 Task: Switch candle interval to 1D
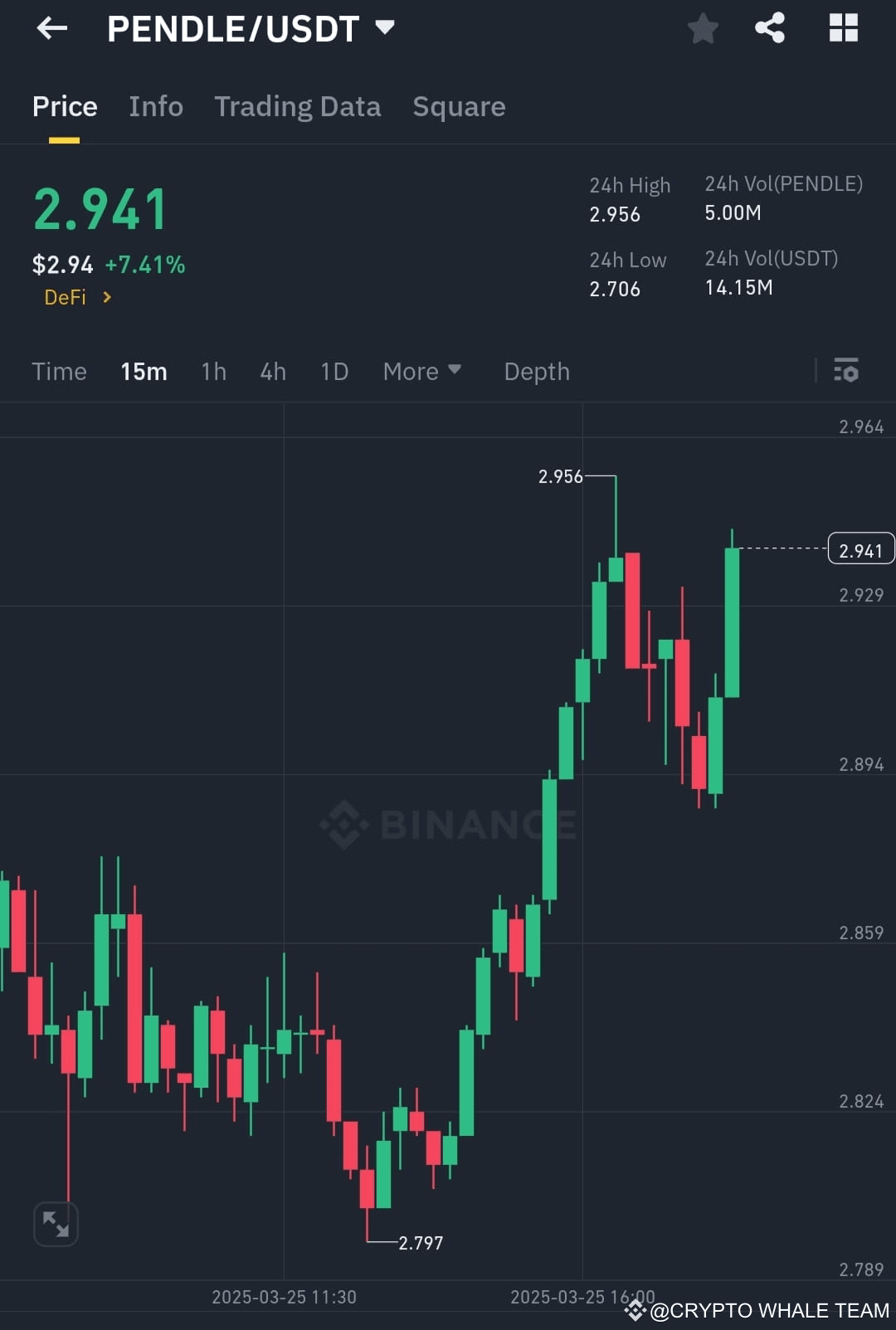click(334, 371)
